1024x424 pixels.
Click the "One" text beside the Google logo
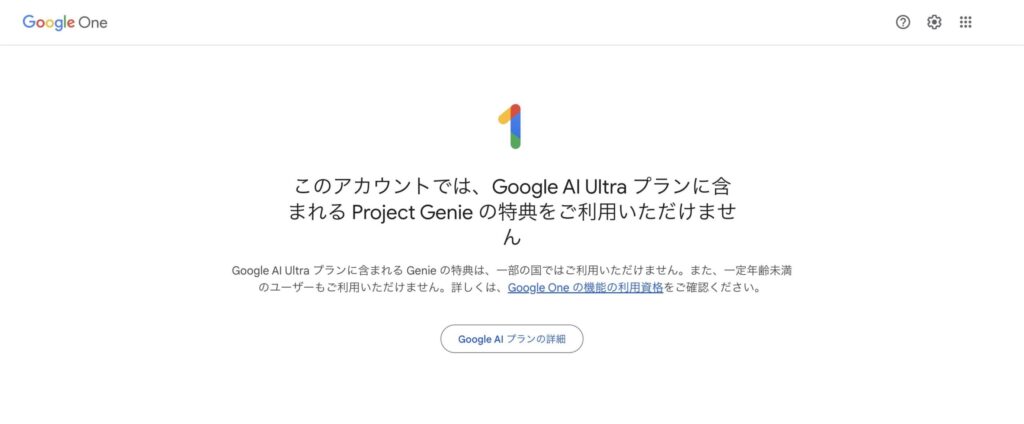pos(94,22)
